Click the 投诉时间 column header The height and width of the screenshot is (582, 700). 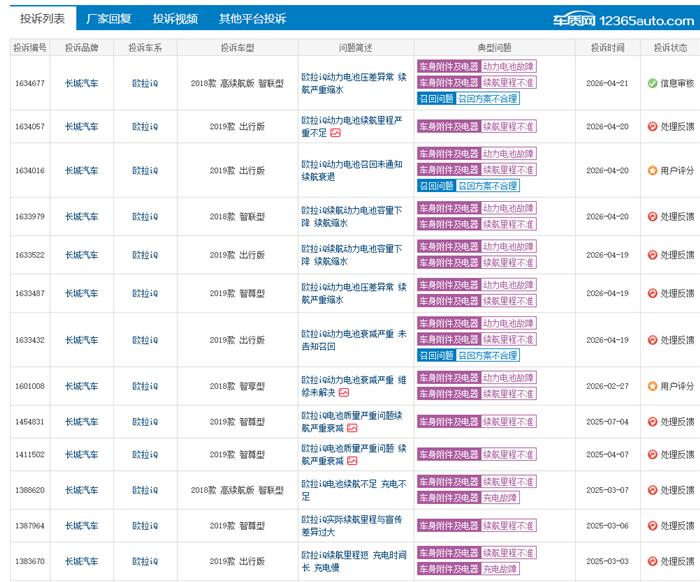point(607,47)
